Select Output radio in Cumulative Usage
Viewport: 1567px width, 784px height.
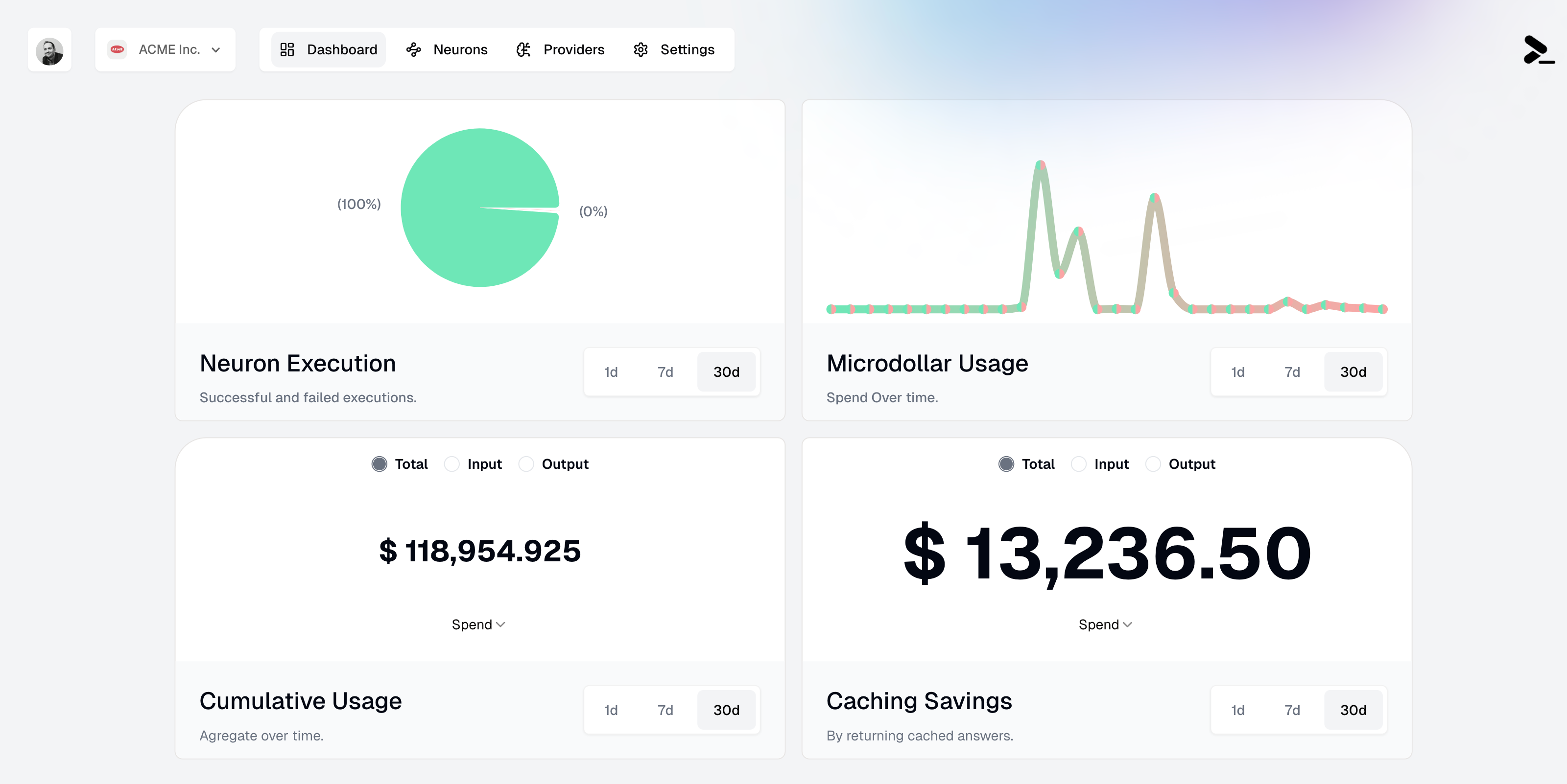coord(526,464)
